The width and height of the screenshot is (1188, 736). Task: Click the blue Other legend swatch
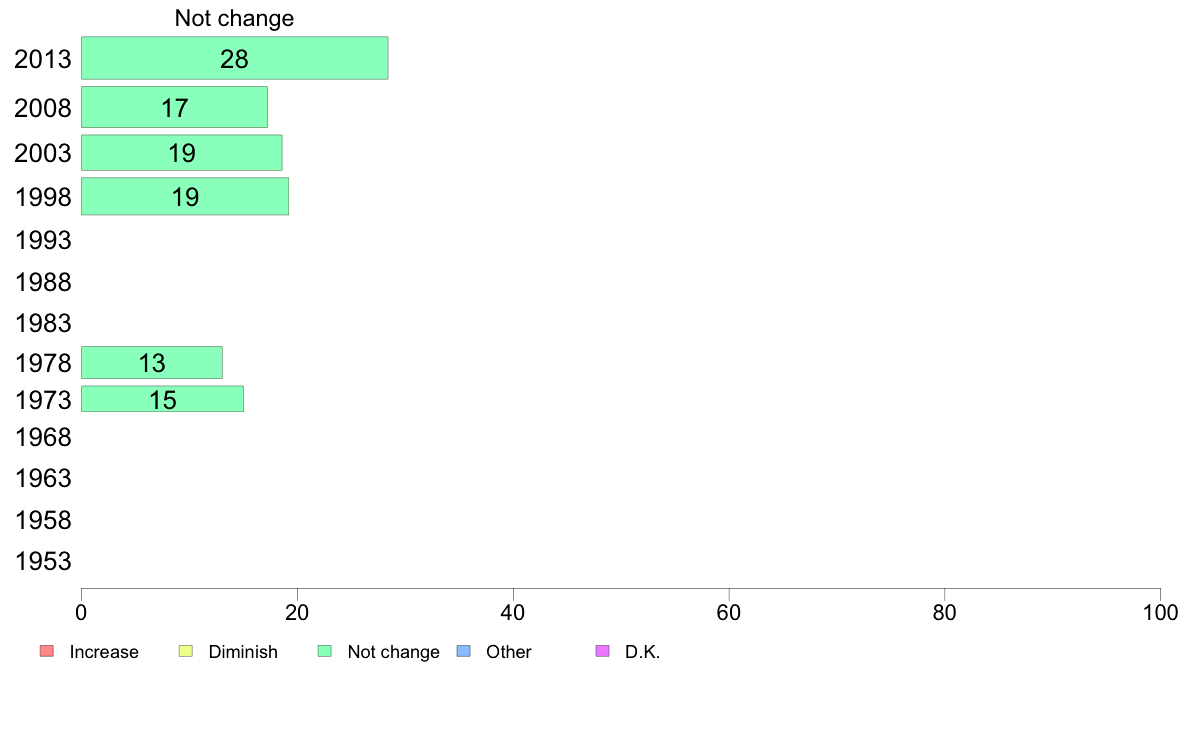[x=464, y=651]
